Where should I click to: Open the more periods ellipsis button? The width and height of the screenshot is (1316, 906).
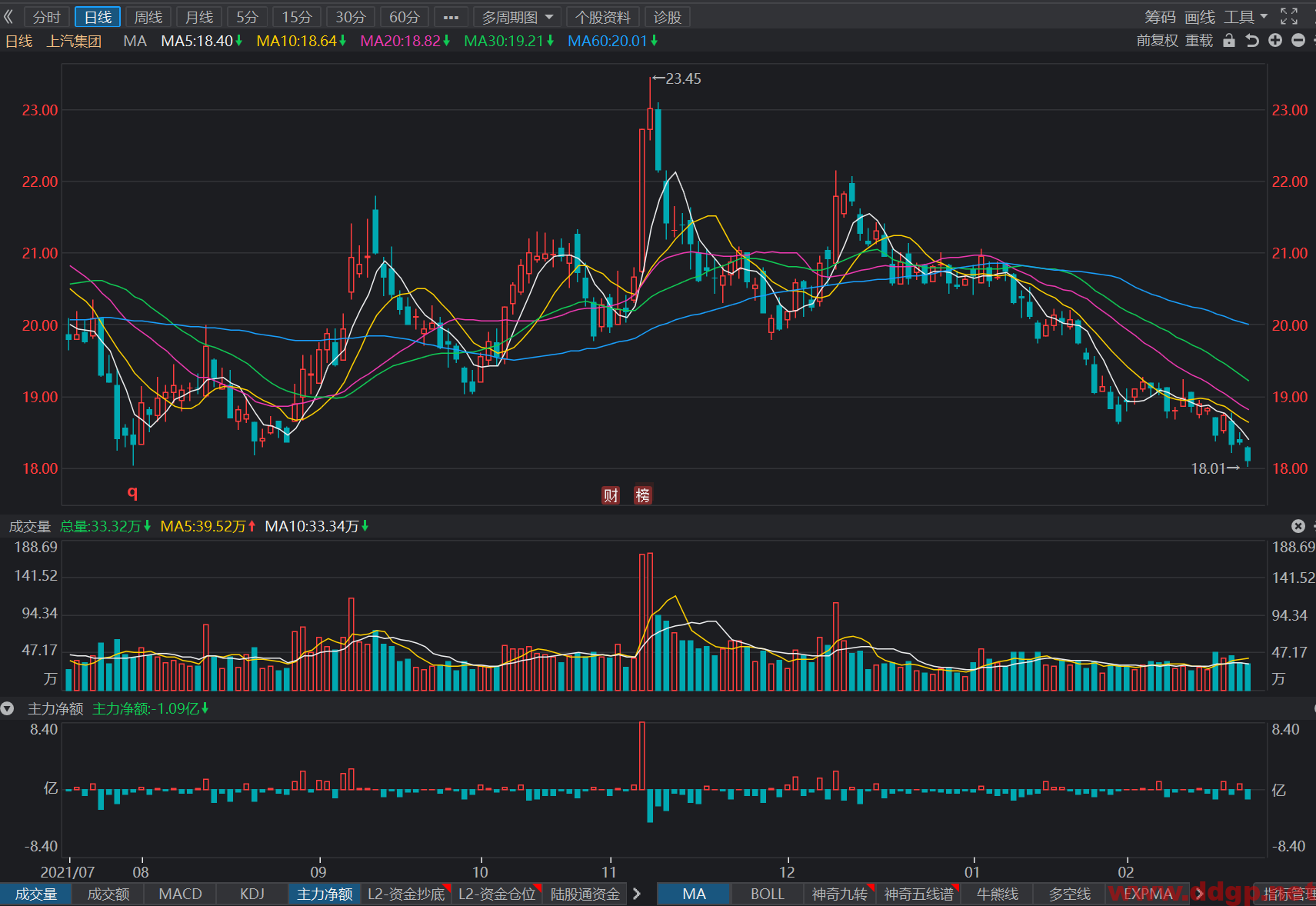tap(451, 17)
